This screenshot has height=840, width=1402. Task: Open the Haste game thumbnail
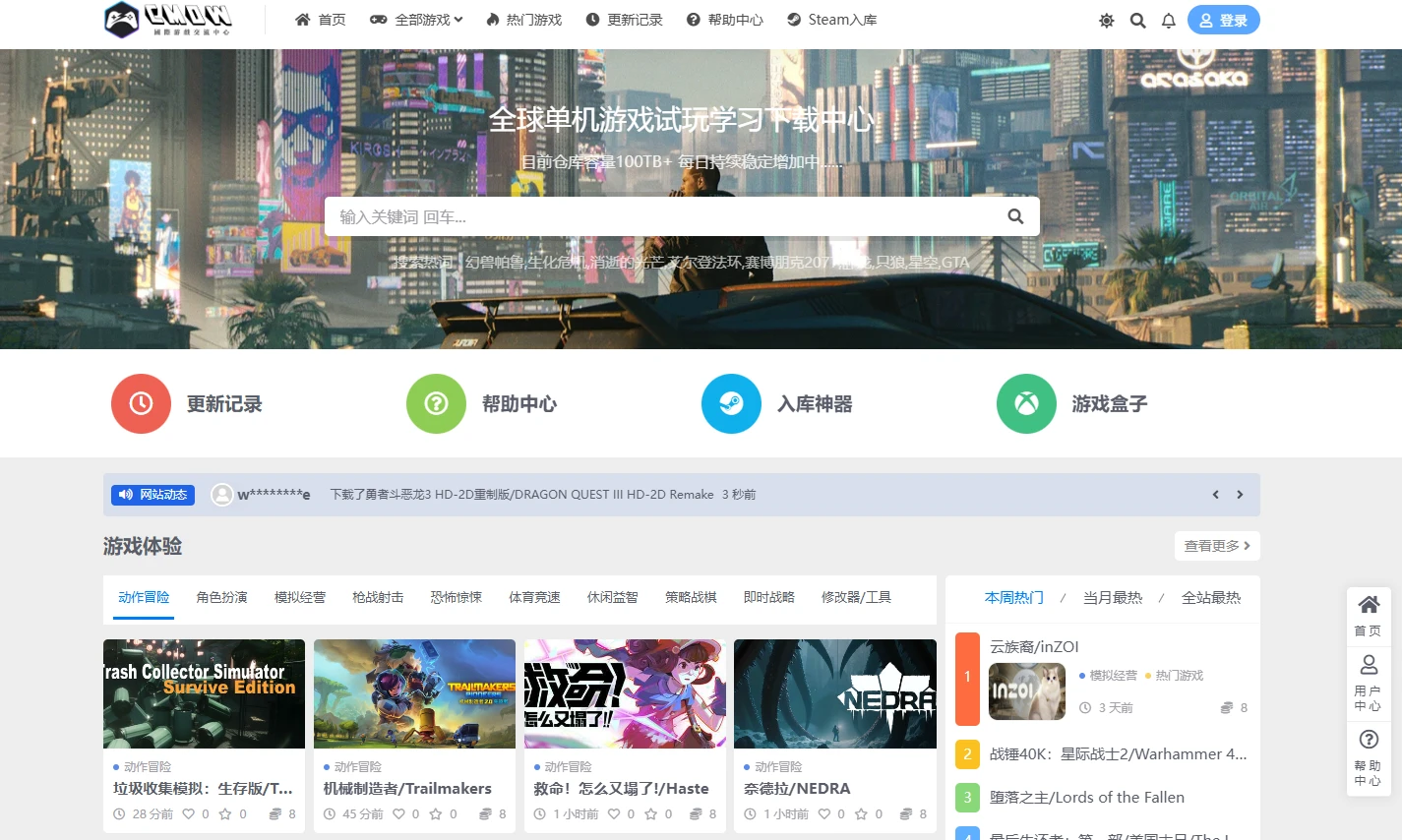[625, 693]
